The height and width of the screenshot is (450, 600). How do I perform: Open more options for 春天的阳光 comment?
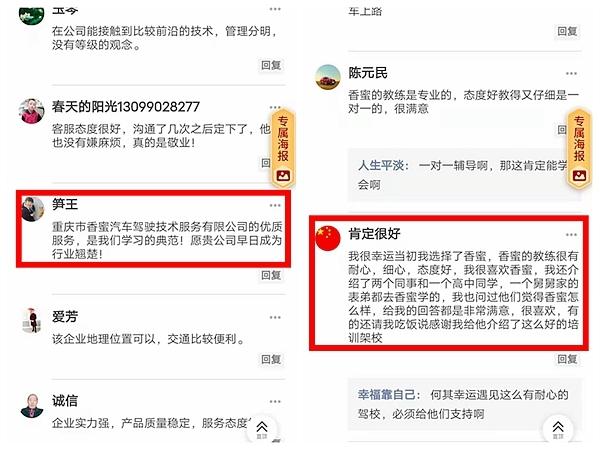[275, 107]
